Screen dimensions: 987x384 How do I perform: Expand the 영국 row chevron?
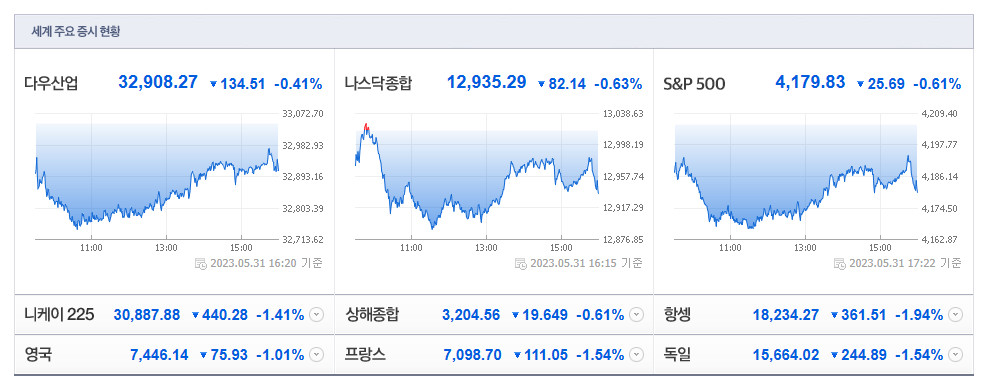click(317, 355)
